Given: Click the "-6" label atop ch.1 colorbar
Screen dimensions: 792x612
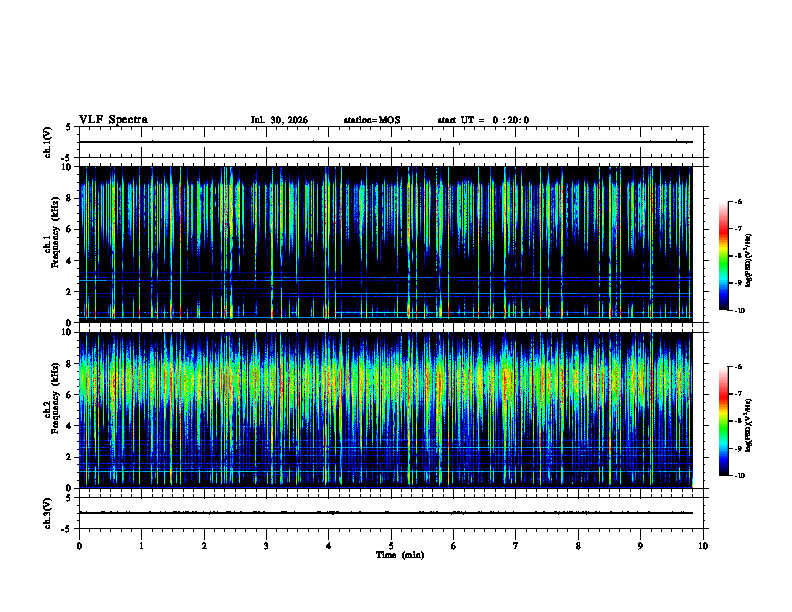Looking at the screenshot, I should [x=738, y=202].
